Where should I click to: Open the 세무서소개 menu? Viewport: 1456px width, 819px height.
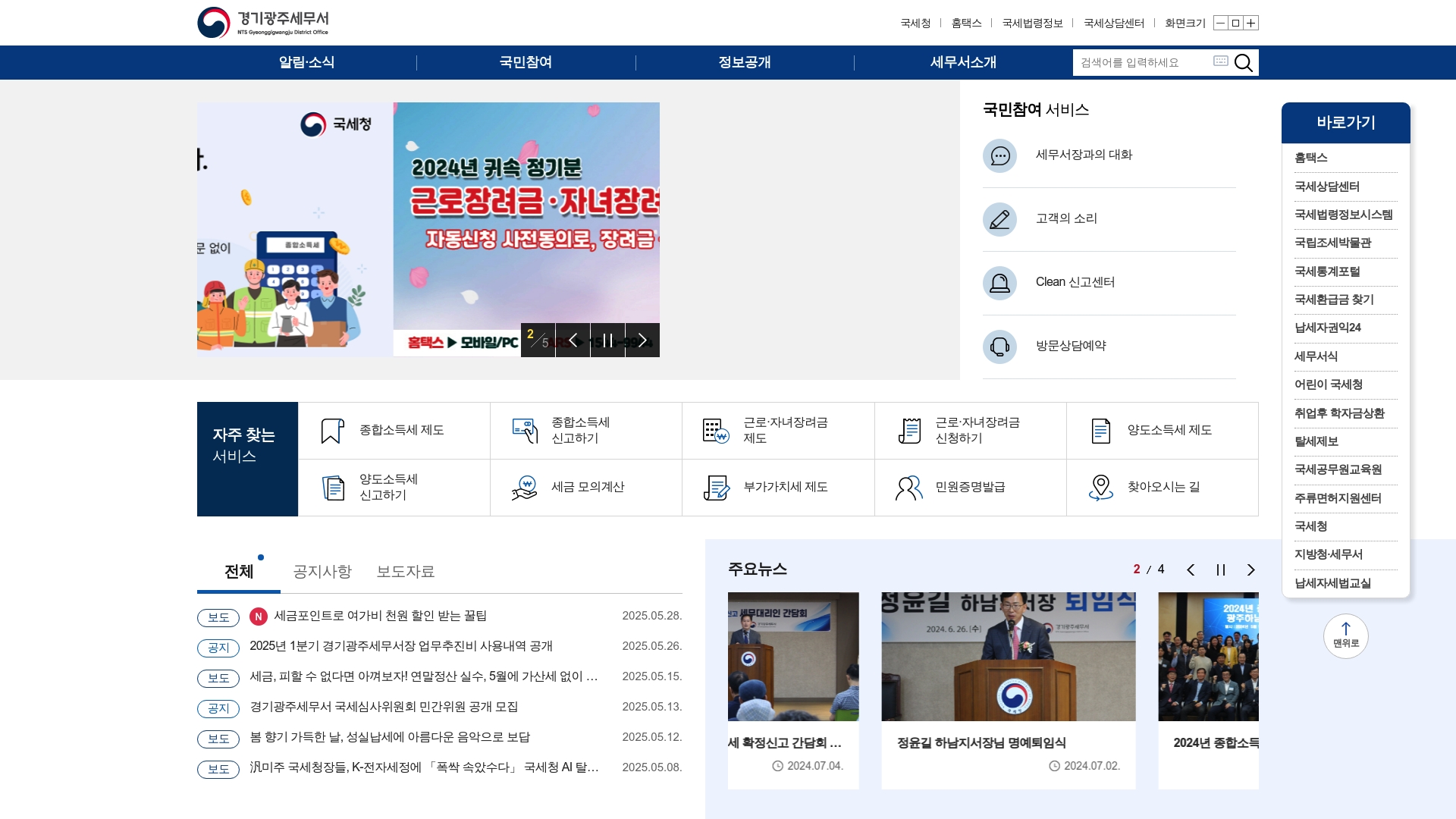[x=963, y=63]
